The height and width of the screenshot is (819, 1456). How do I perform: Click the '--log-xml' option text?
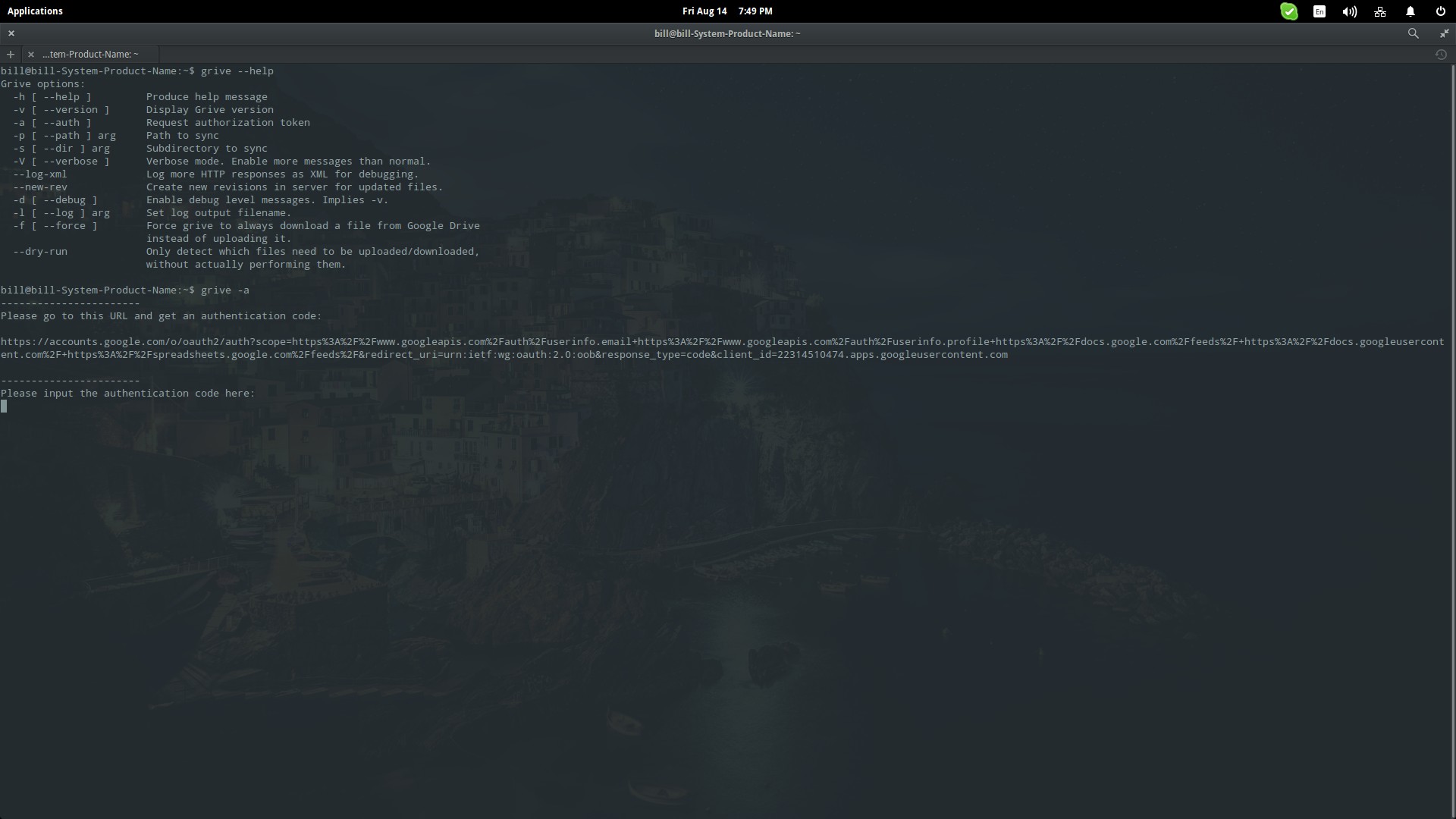39,174
